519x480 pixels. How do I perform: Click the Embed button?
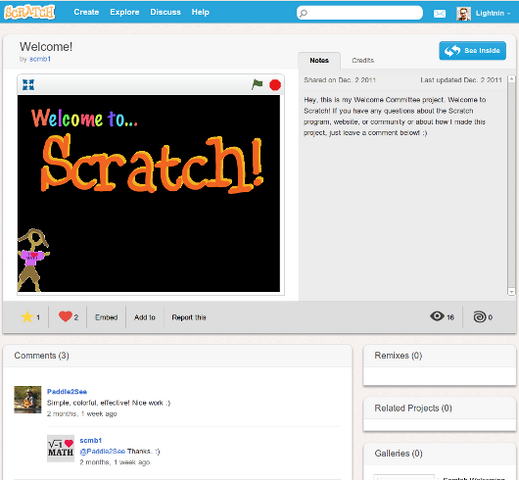pos(106,317)
